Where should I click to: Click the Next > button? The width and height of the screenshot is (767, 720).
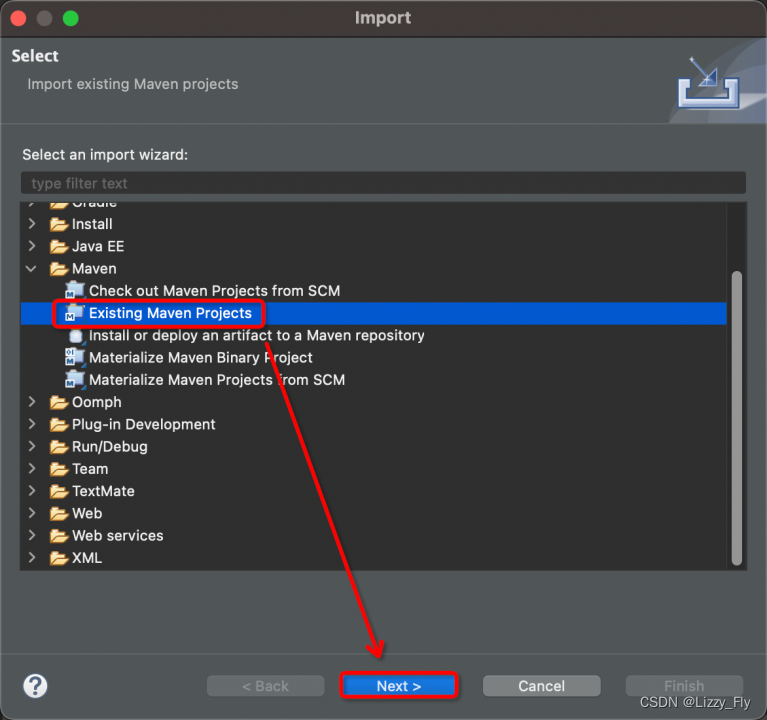399,686
